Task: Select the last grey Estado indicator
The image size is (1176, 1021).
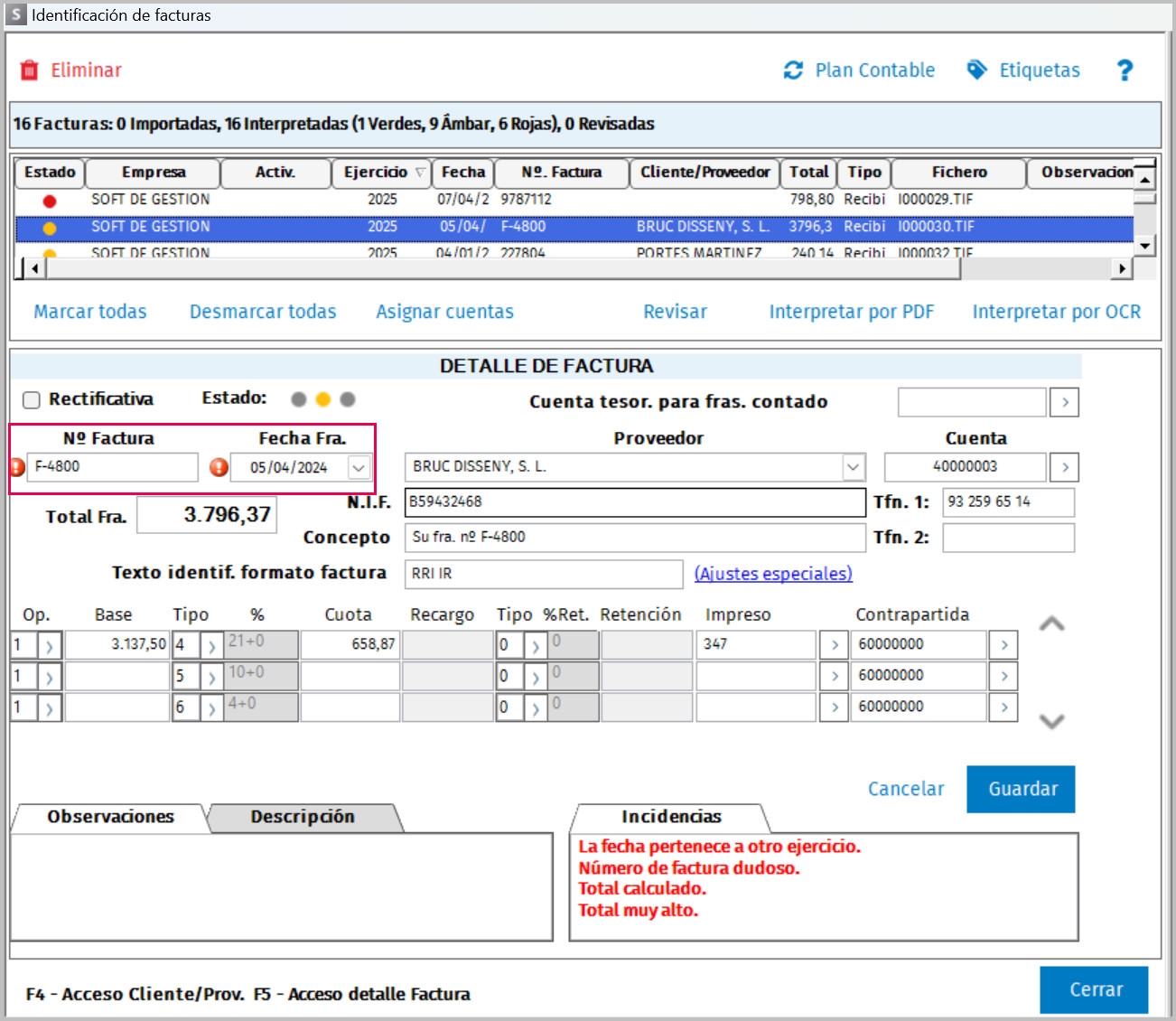Action: (x=348, y=398)
